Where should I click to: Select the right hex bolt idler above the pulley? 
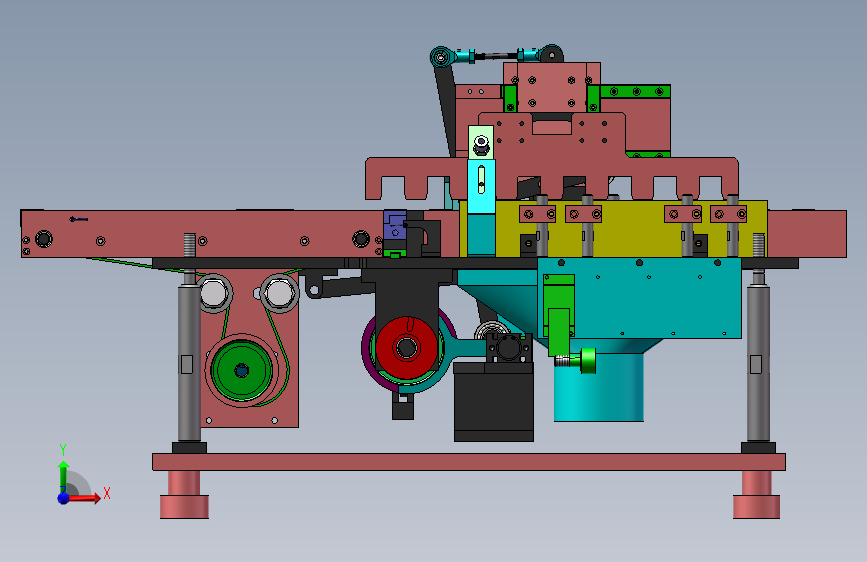click(279, 293)
